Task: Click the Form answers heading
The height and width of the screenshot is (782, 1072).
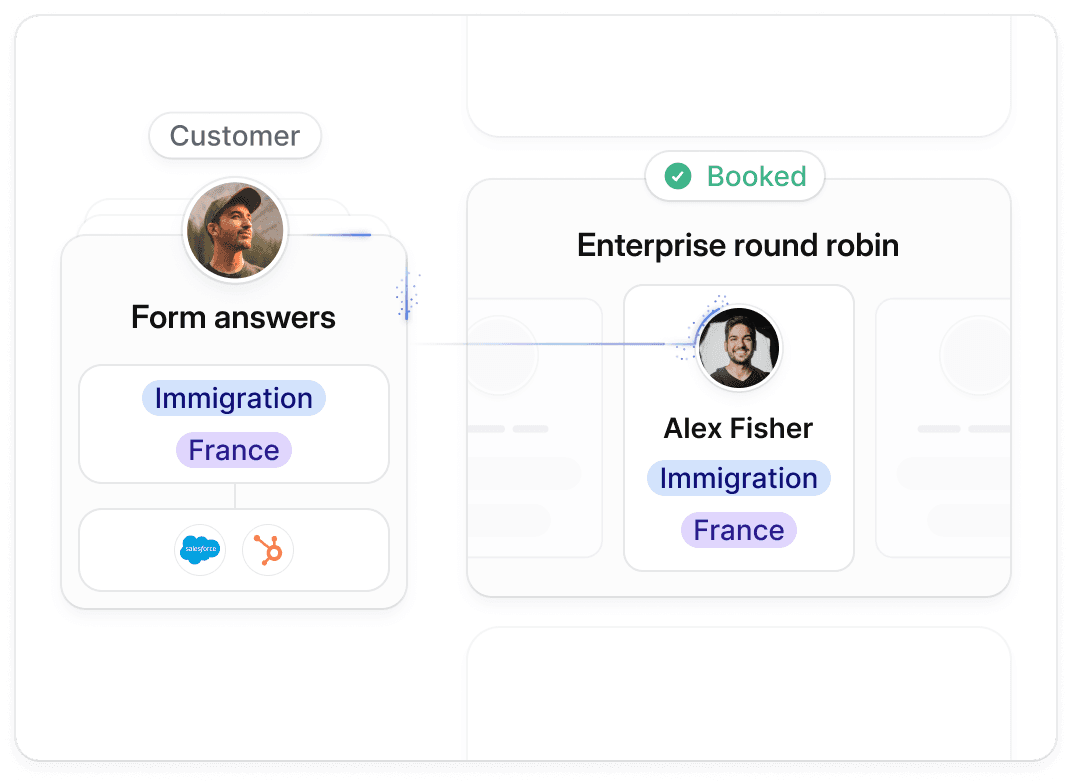Action: coord(234,318)
